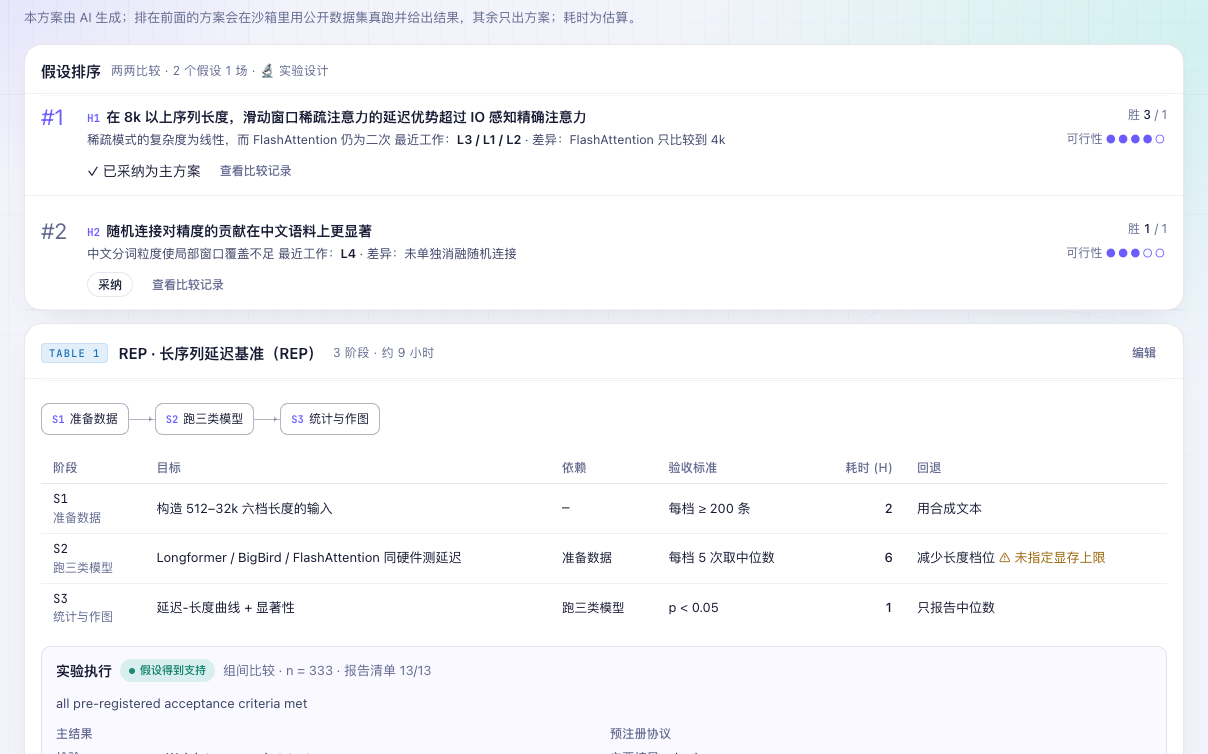Click the checkmark in 已采纳为主方案
1208x754 pixels.
point(93,171)
